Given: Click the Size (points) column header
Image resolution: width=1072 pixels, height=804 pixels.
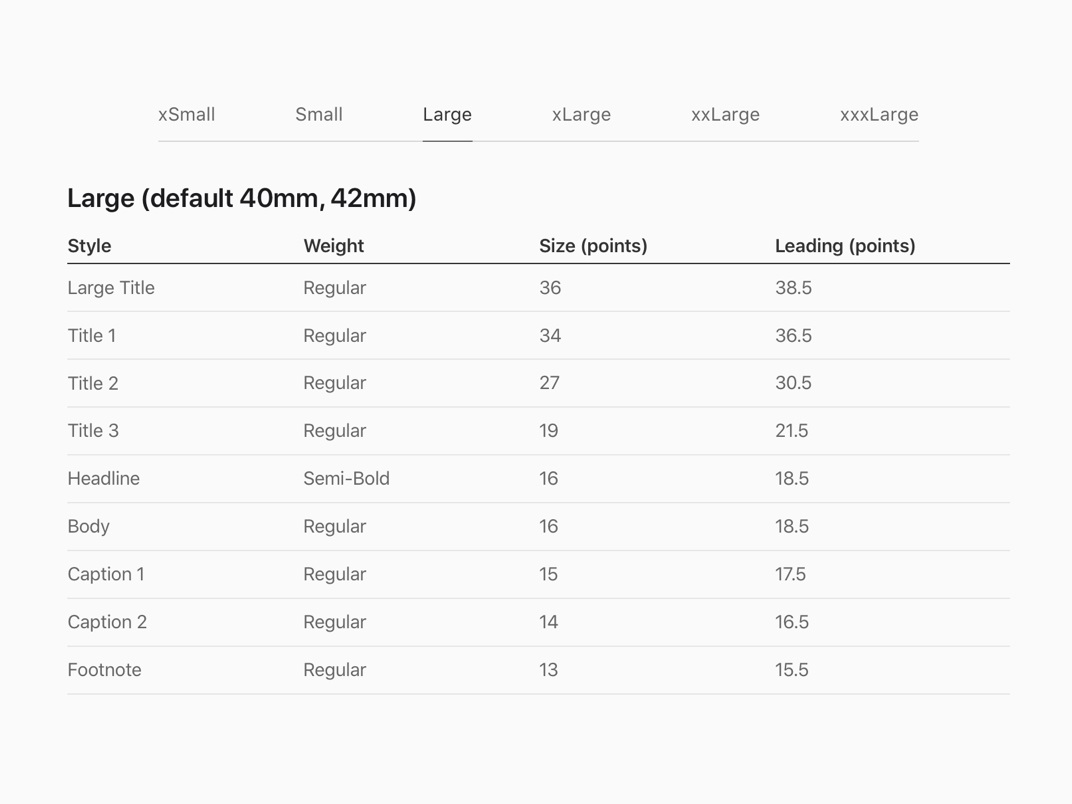Looking at the screenshot, I should pos(593,246).
